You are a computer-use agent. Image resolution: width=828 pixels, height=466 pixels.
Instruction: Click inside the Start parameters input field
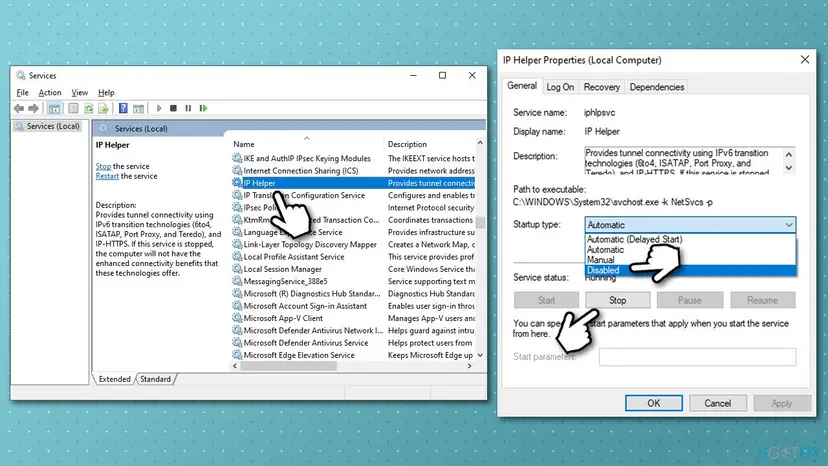tap(697, 357)
